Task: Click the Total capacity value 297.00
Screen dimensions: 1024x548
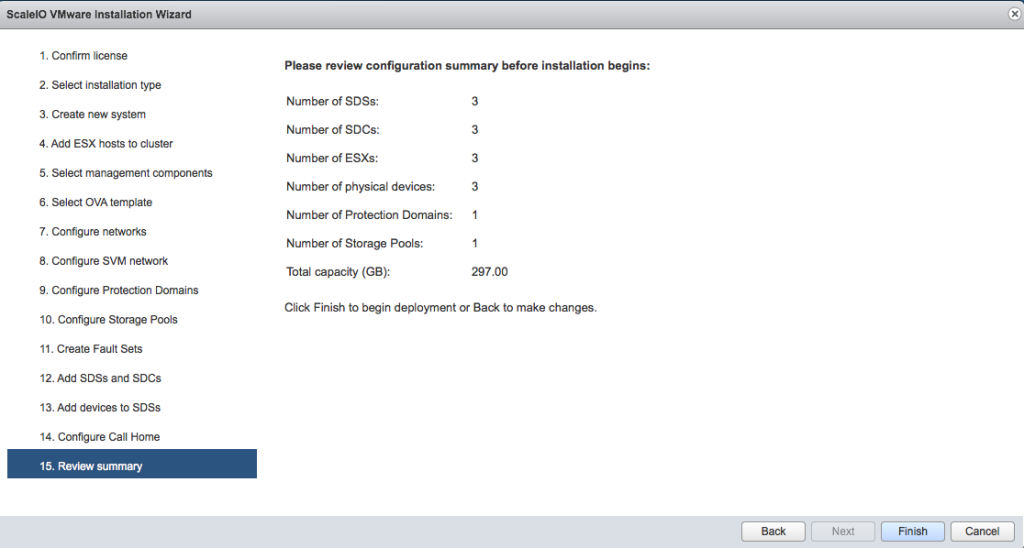Action: click(x=490, y=271)
